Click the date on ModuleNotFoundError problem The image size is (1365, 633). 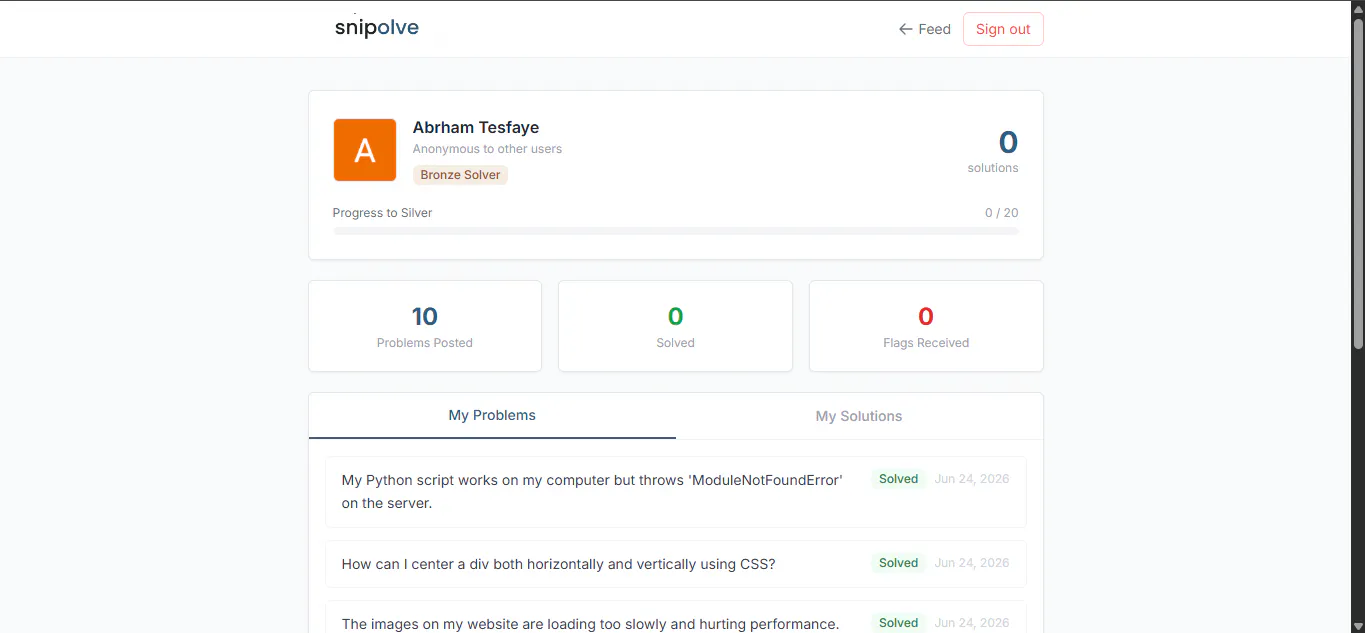click(971, 479)
